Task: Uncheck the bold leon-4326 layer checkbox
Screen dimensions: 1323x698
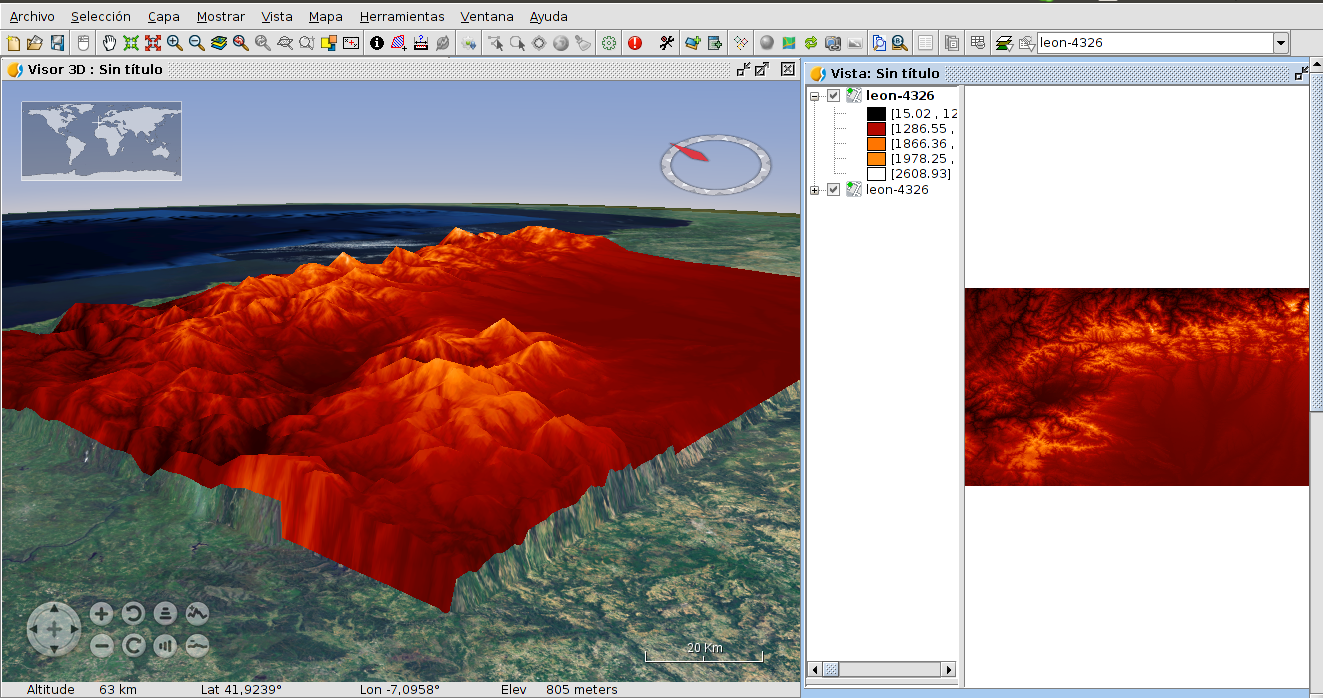Action: pyautogui.click(x=833, y=95)
